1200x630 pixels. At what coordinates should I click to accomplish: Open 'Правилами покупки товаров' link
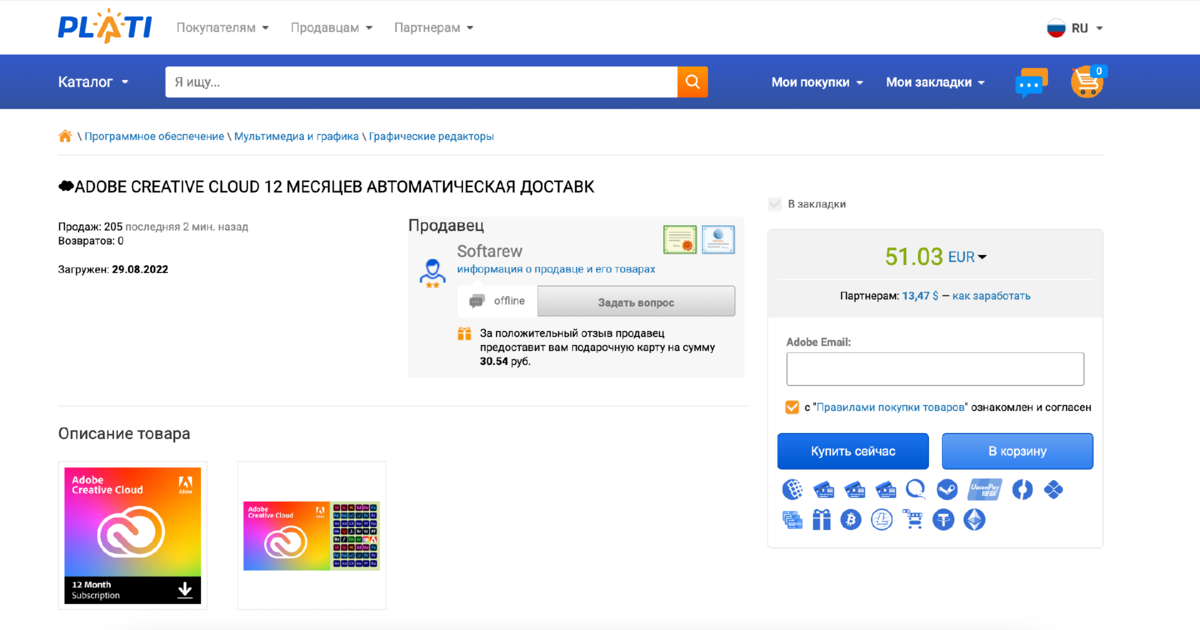891,407
